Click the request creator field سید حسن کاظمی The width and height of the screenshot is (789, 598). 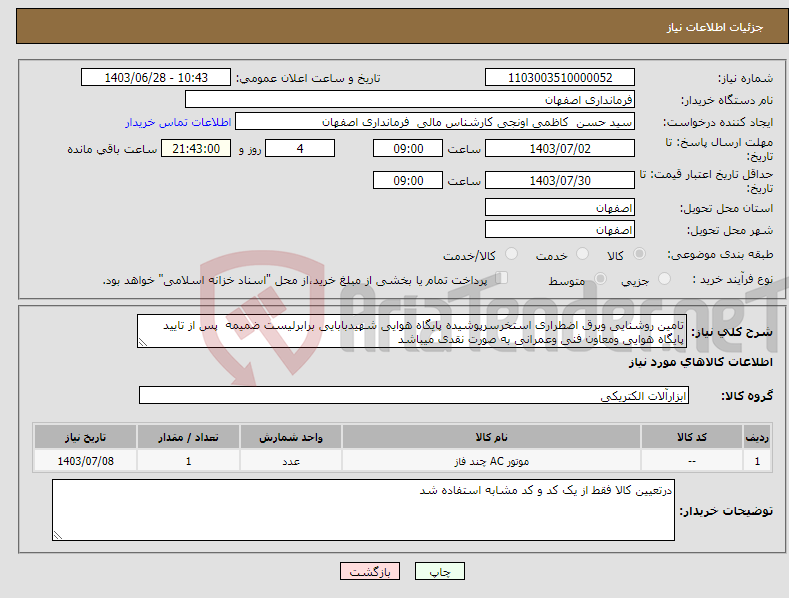click(435, 122)
